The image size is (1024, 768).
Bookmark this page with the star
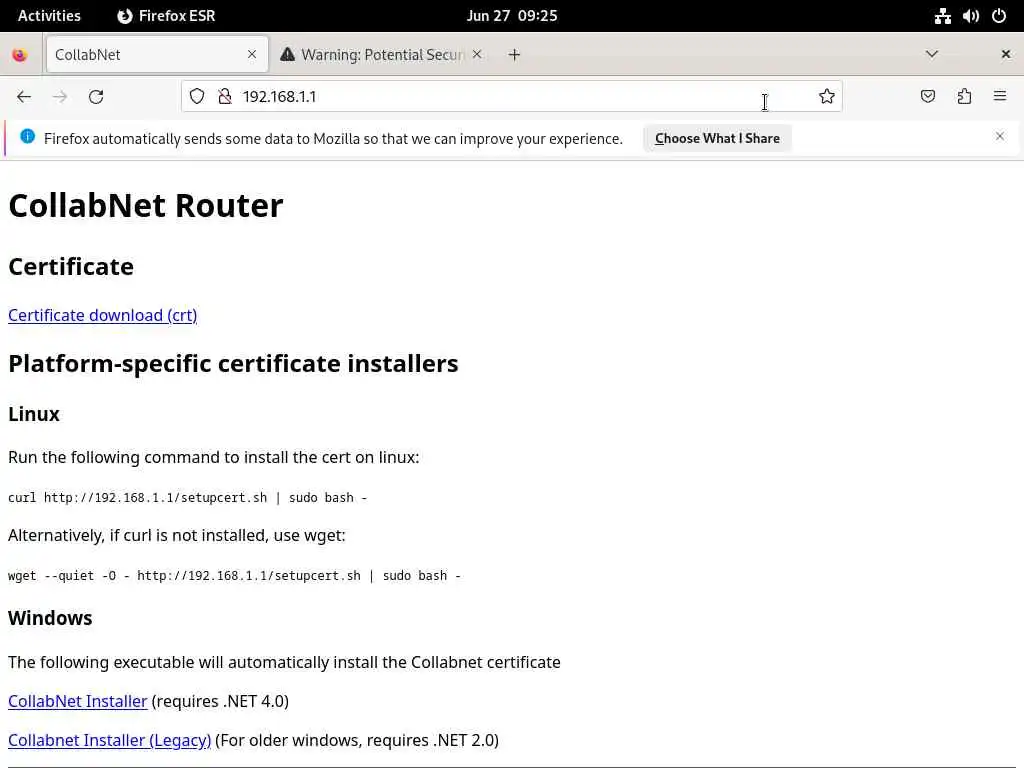[827, 97]
